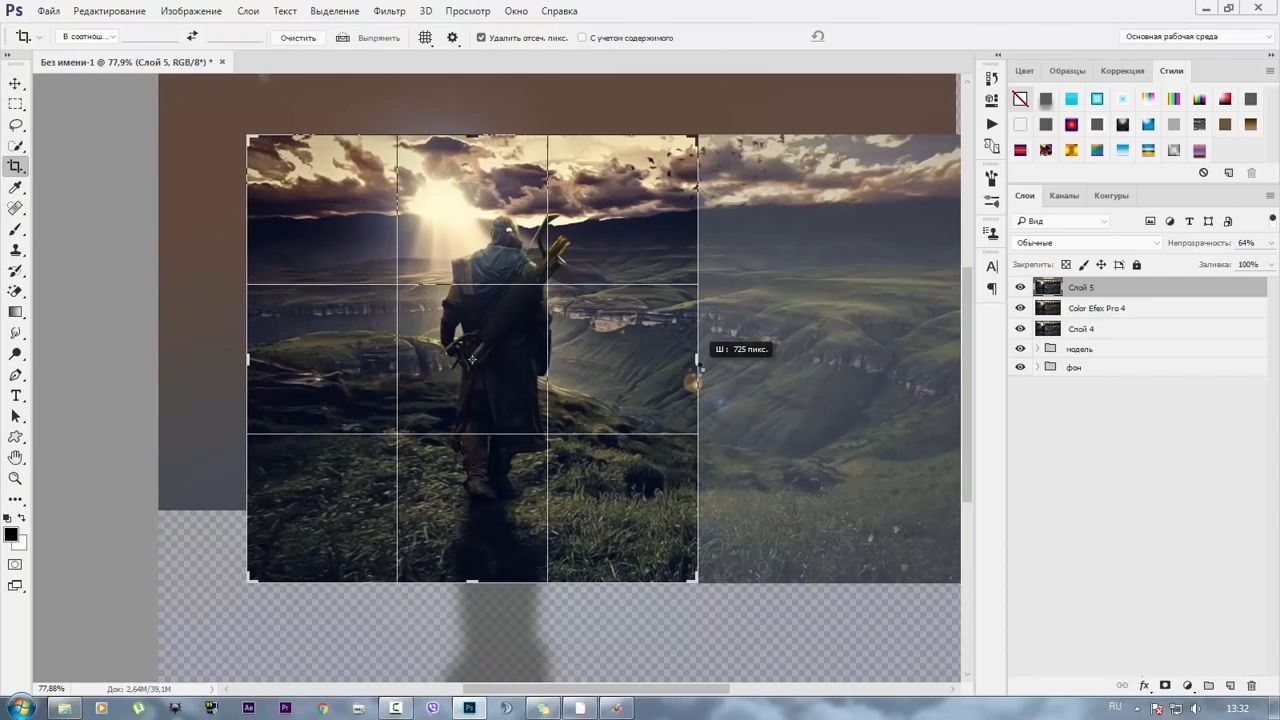This screenshot has height=720, width=1280.
Task: Open the Paragraph panel icon
Action: click(991, 289)
